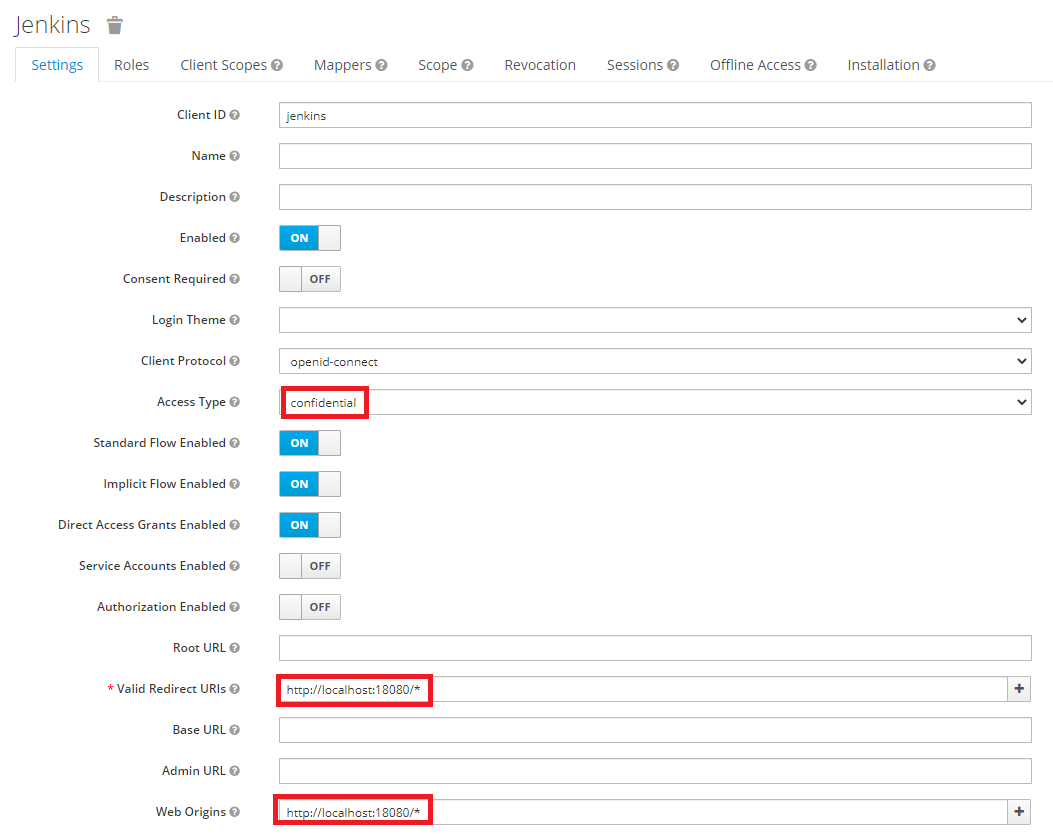The width and height of the screenshot is (1053, 837).
Task: Click the Client ID field containing jenkins
Action: [655, 115]
